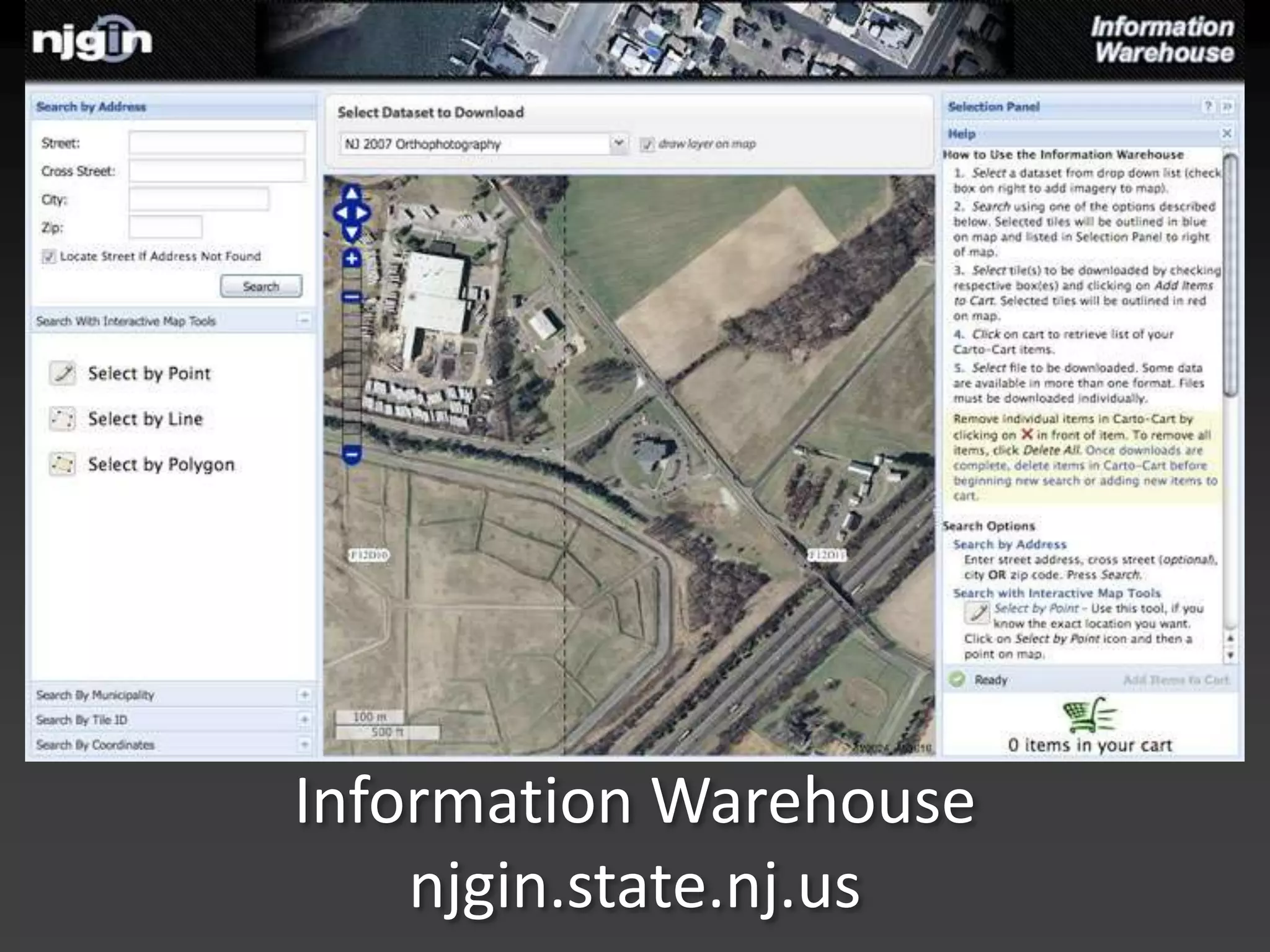Click the 0 items in your cart text

tap(1090, 745)
